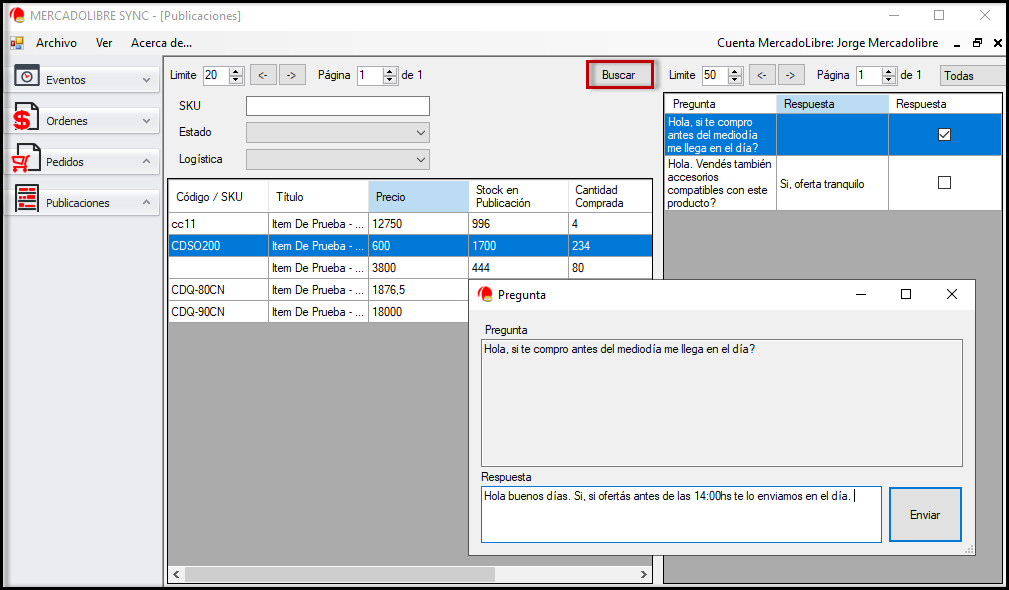Check the box for accesorios compatibles question
The height and width of the screenshot is (590, 1009).
point(944,183)
